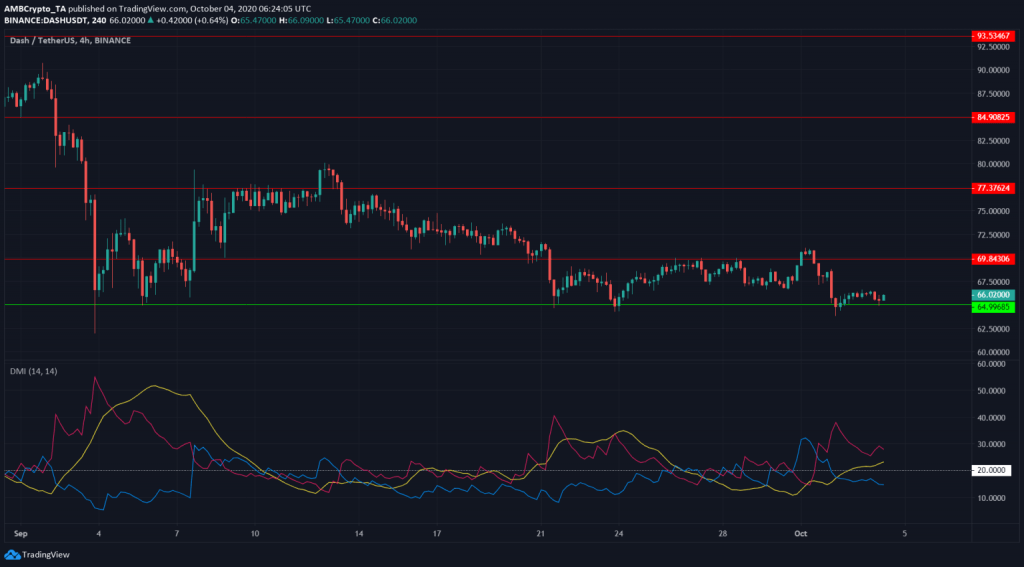Select the red 84.90825 resistance price tag
The width and height of the screenshot is (1024, 567).
[x=995, y=117]
